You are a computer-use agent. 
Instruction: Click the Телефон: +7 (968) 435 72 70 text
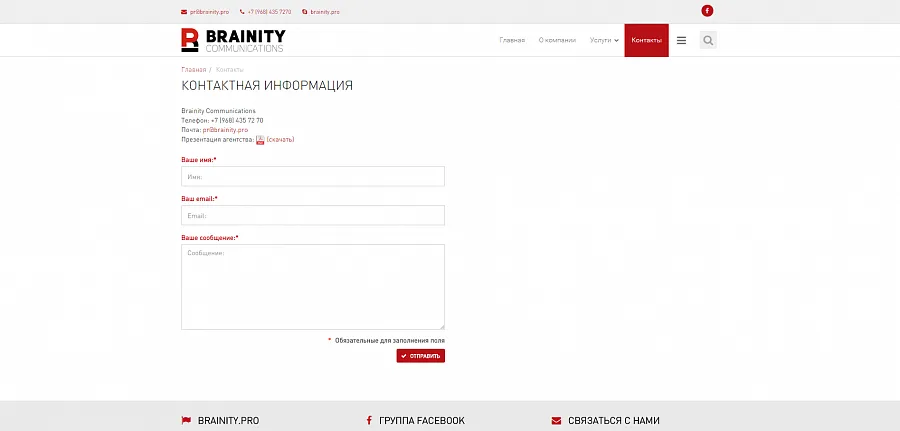click(222, 121)
